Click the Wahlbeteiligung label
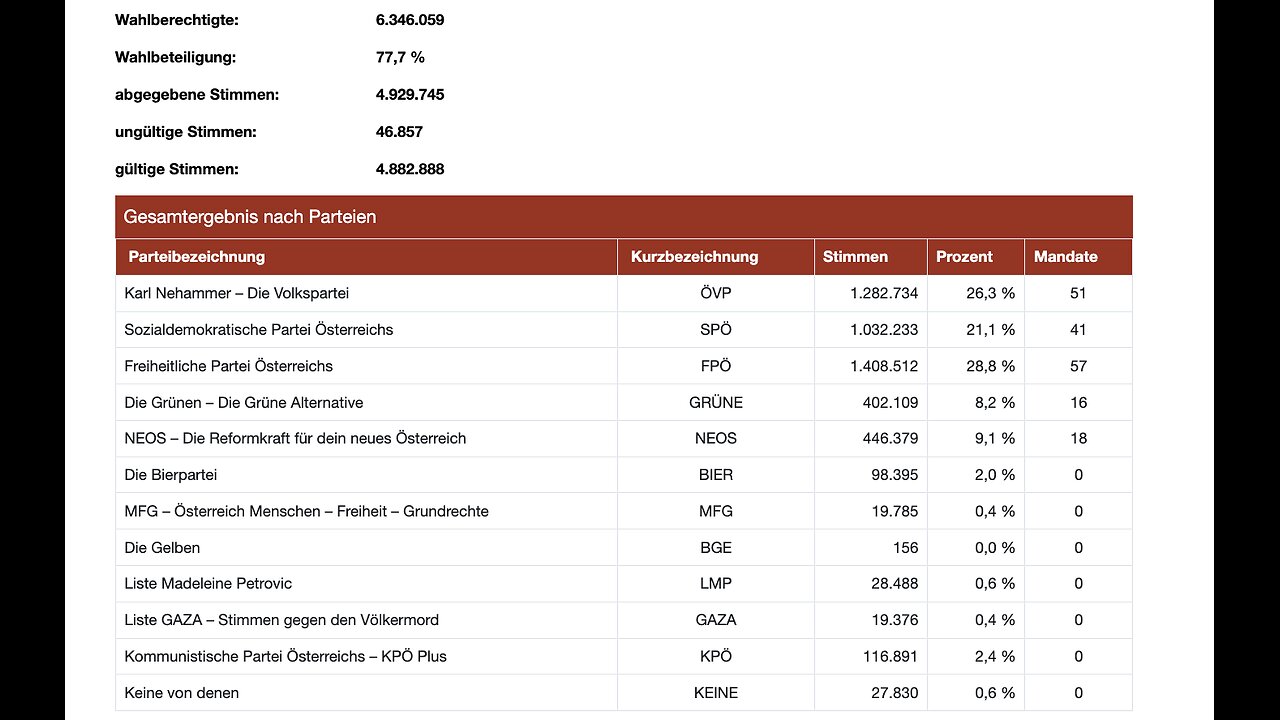This screenshot has height=720, width=1280. point(176,57)
